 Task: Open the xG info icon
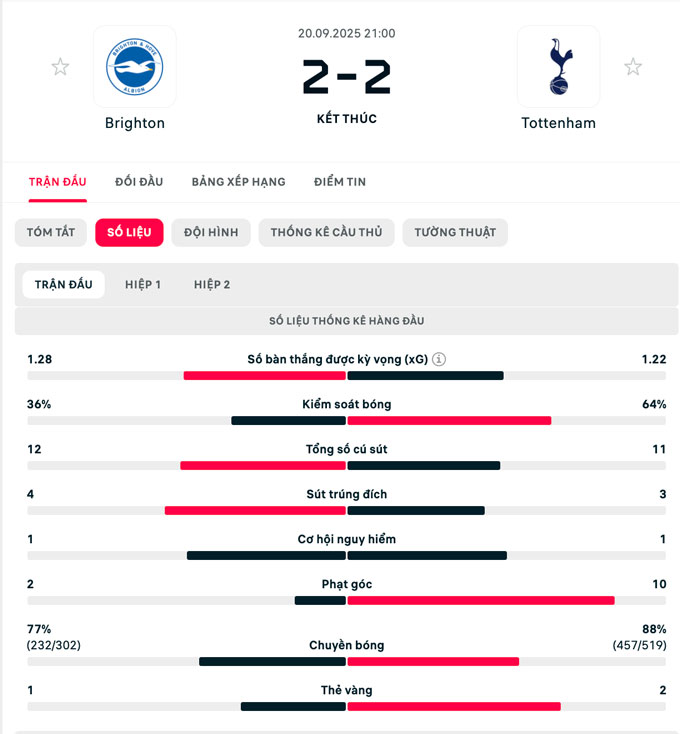coord(439,360)
